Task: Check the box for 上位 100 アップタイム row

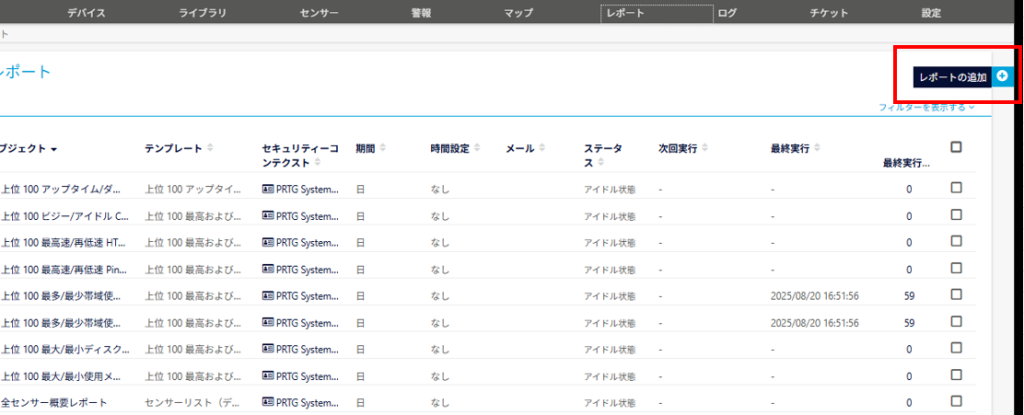Action: click(956, 188)
